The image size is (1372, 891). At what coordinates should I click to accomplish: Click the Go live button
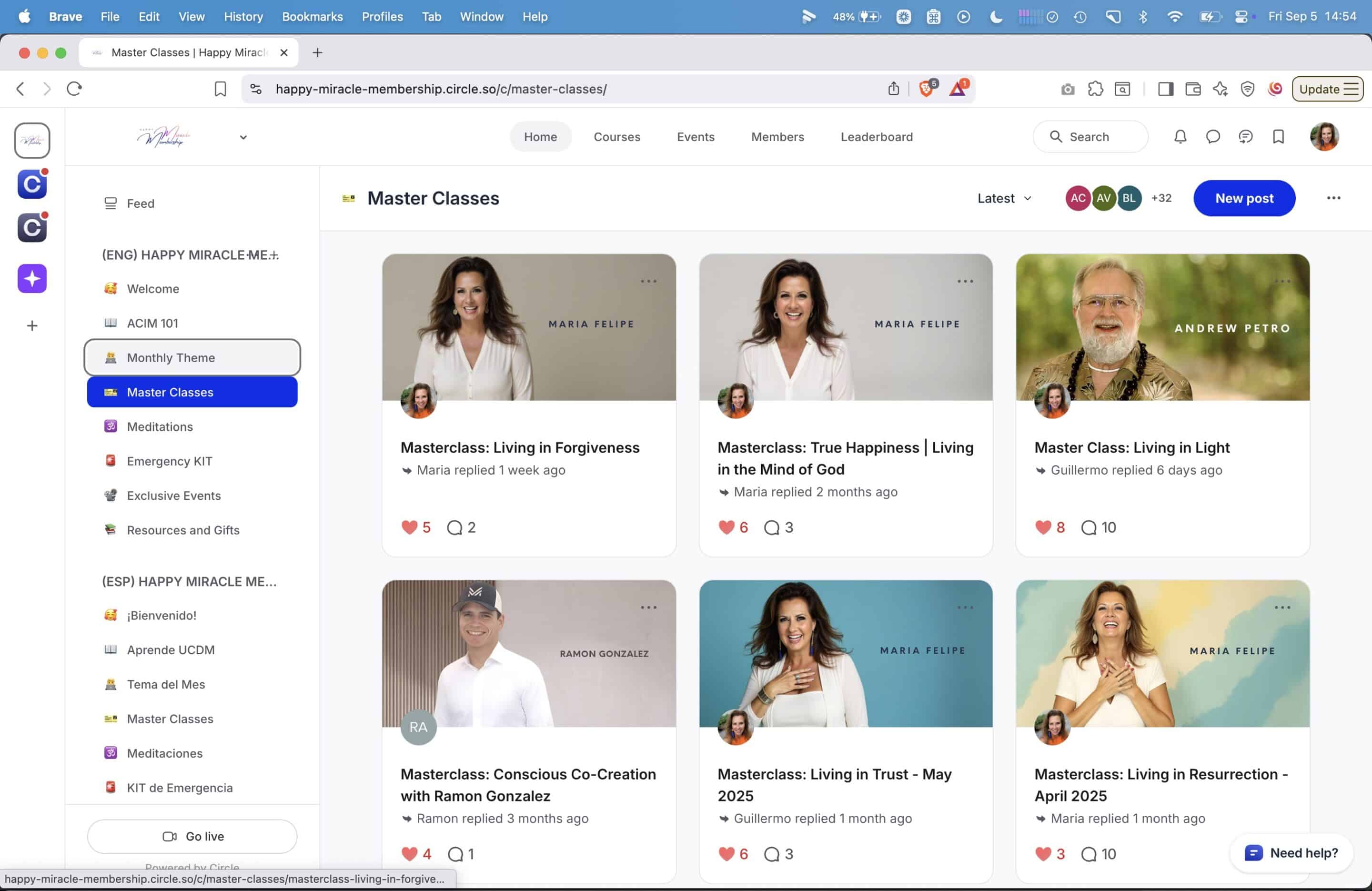[x=192, y=836]
